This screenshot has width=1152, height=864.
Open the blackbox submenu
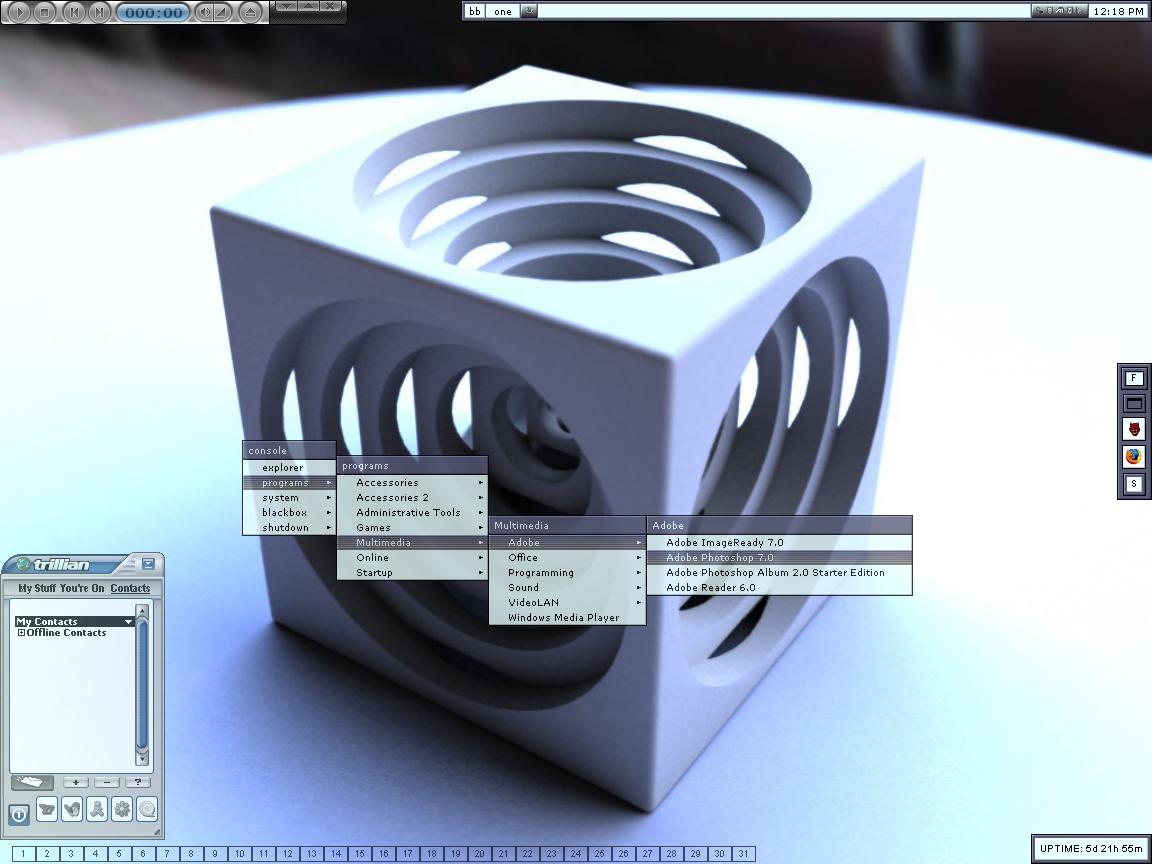click(289, 512)
